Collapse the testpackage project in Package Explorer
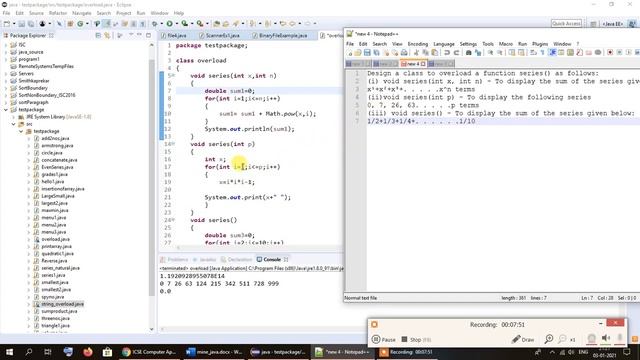The height and width of the screenshot is (360, 640). coord(6,110)
